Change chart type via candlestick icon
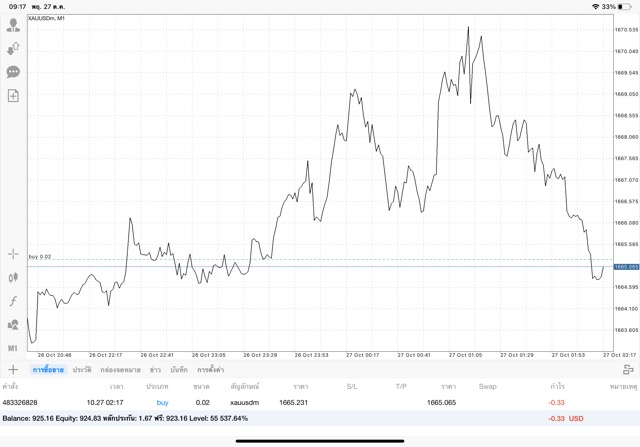The width and height of the screenshot is (640, 447). (13, 277)
